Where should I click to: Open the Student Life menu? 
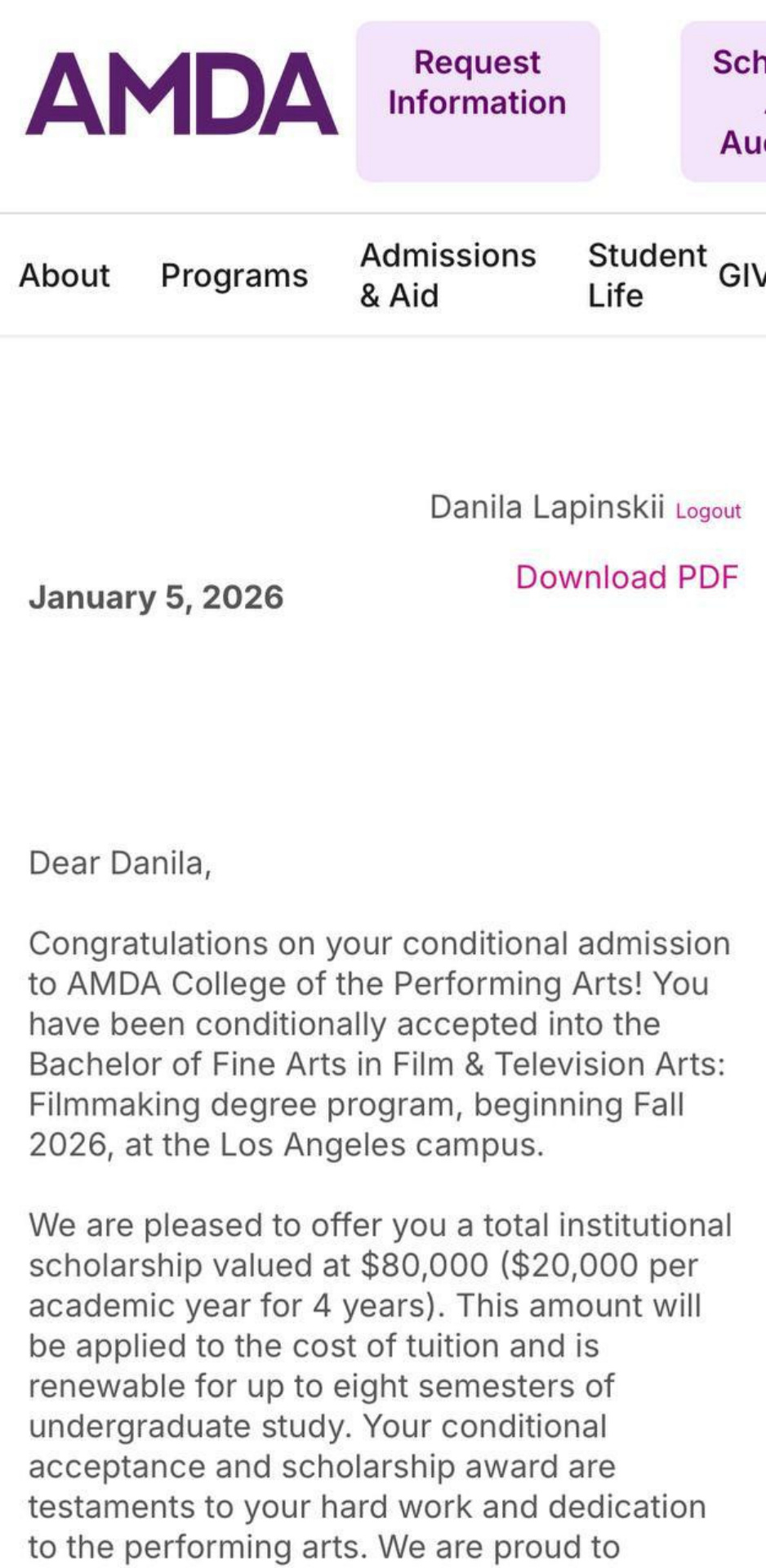coord(647,275)
